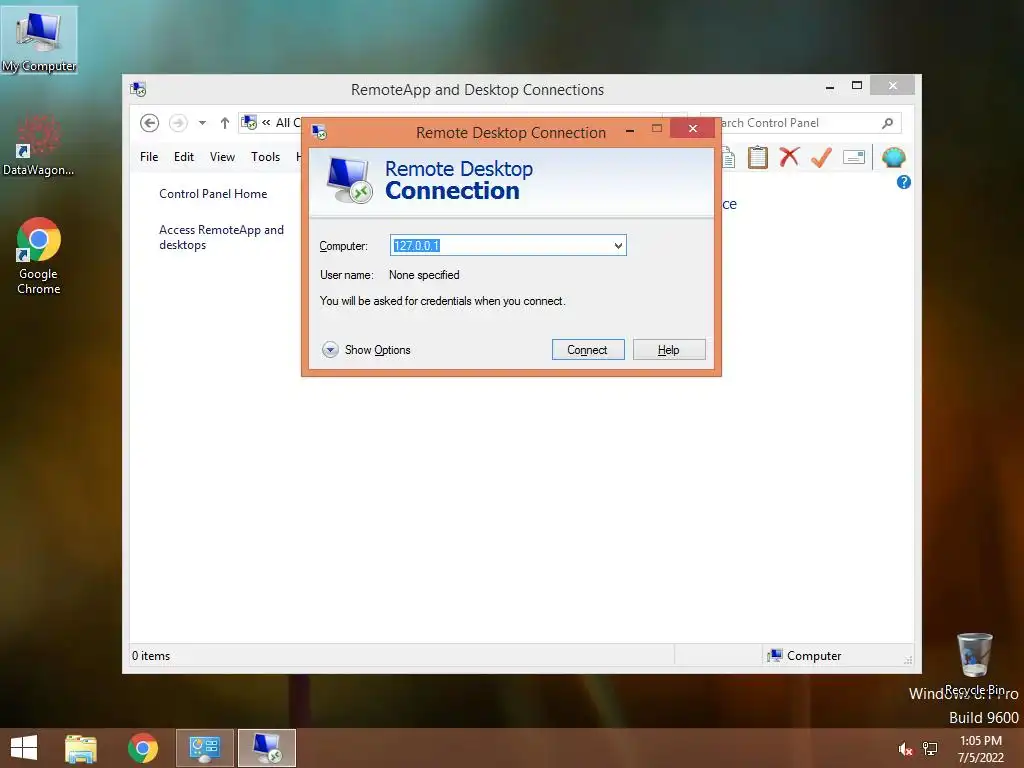Open File Explorer from the taskbar

pyautogui.click(x=81, y=748)
